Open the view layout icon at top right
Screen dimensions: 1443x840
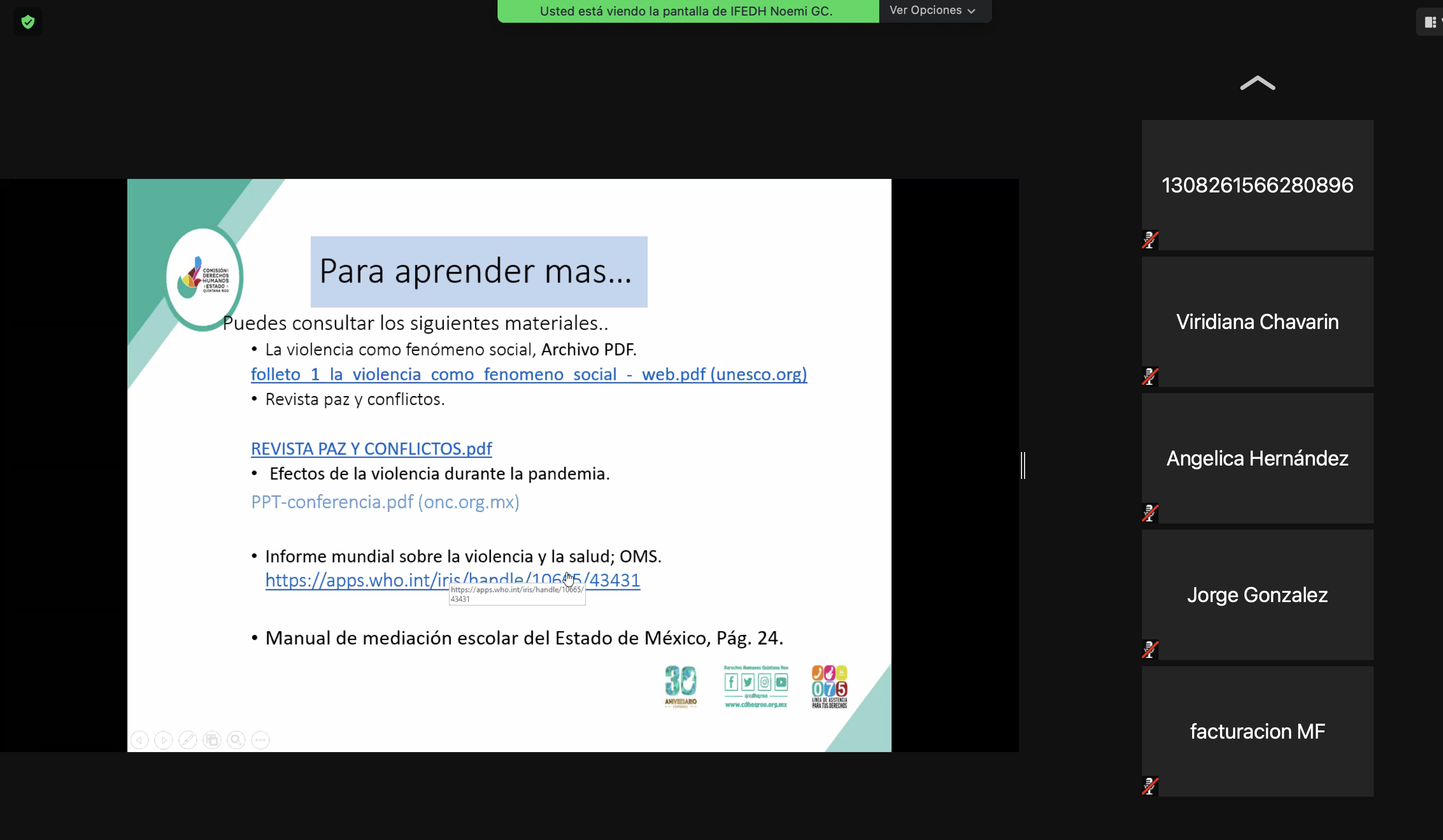pos(1431,22)
